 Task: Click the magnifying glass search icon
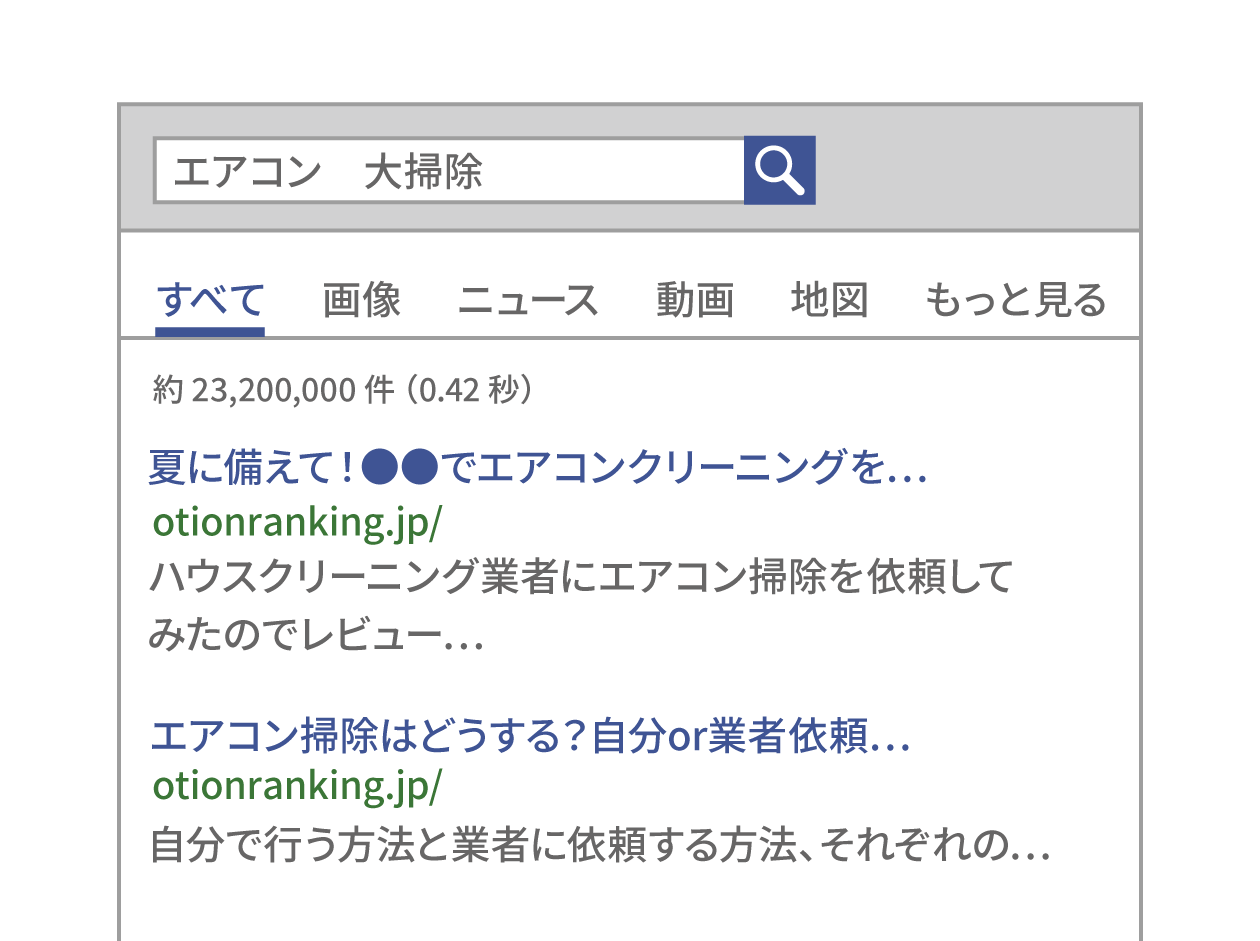(x=780, y=170)
